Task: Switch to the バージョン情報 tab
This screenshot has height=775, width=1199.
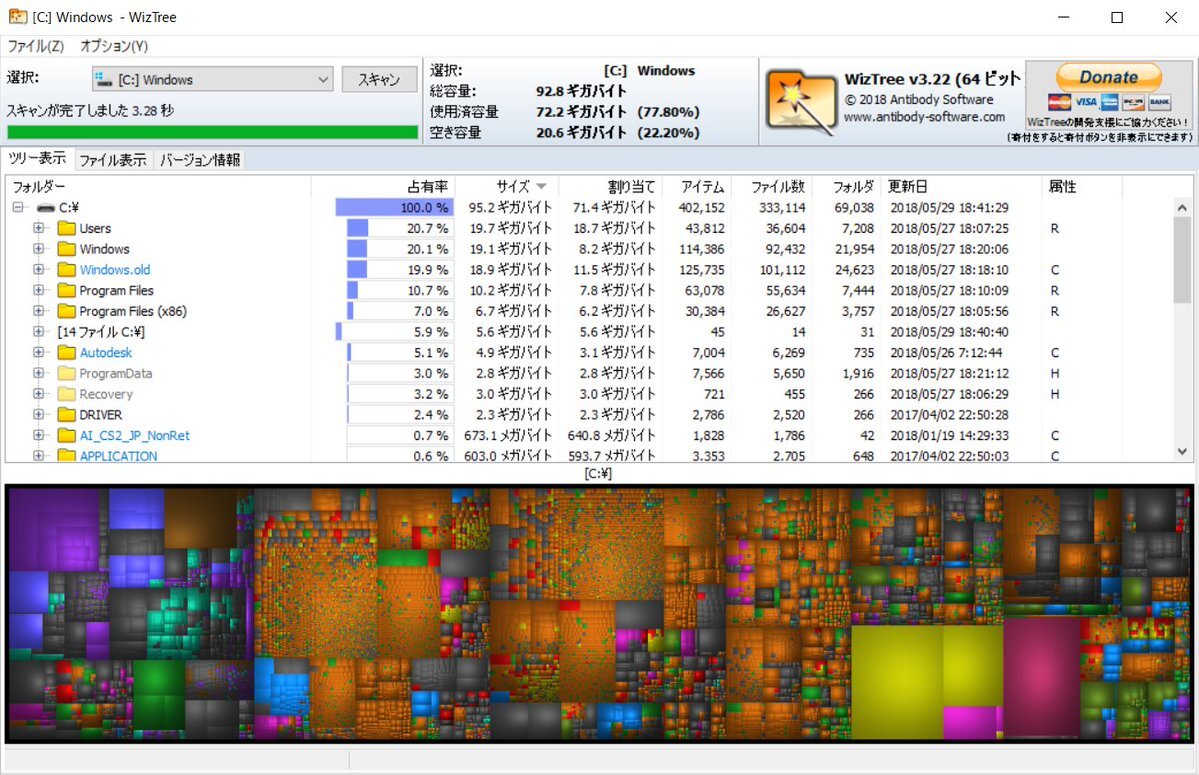Action: [x=200, y=160]
